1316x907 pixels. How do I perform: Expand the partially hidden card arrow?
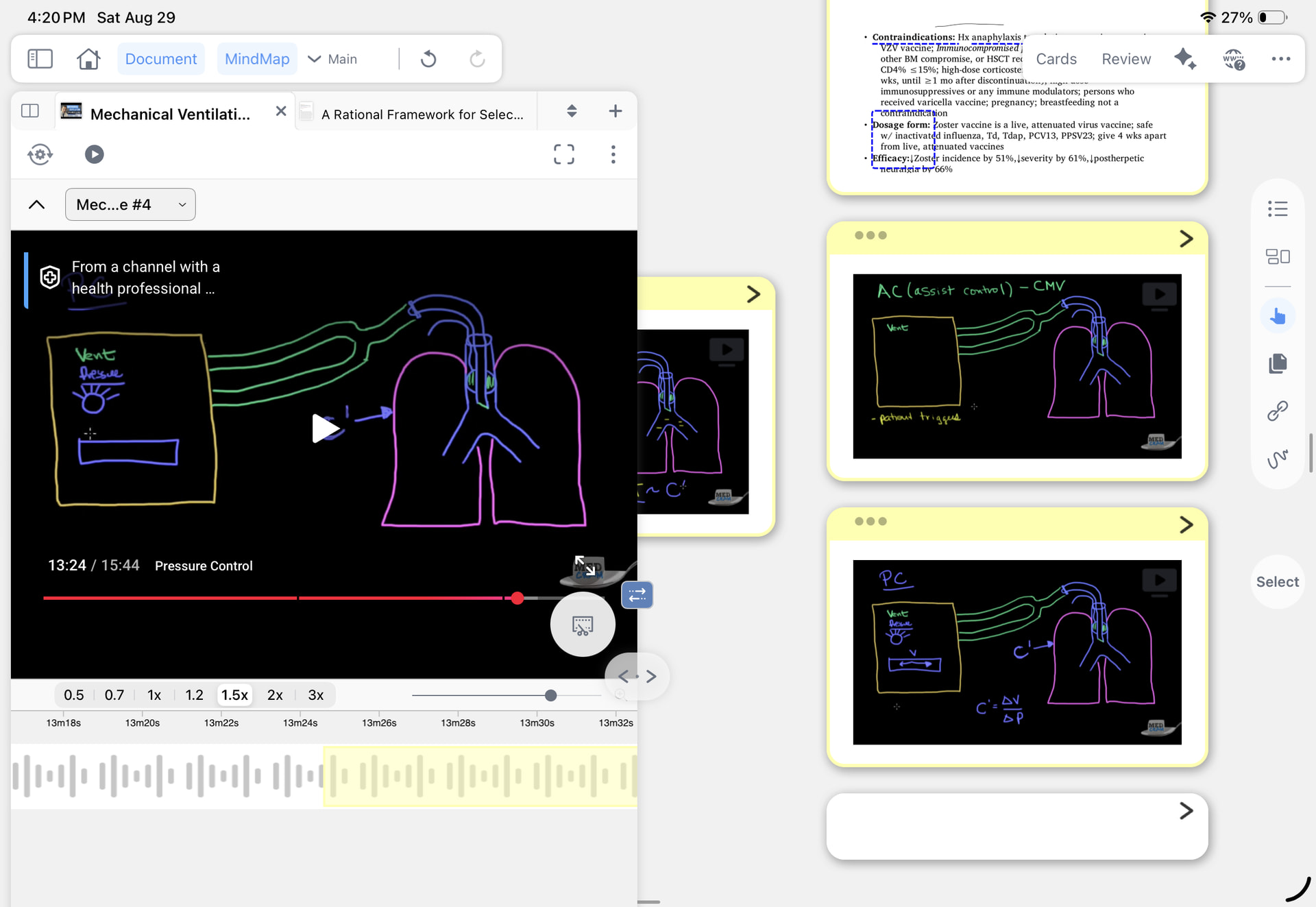pyautogui.click(x=753, y=294)
